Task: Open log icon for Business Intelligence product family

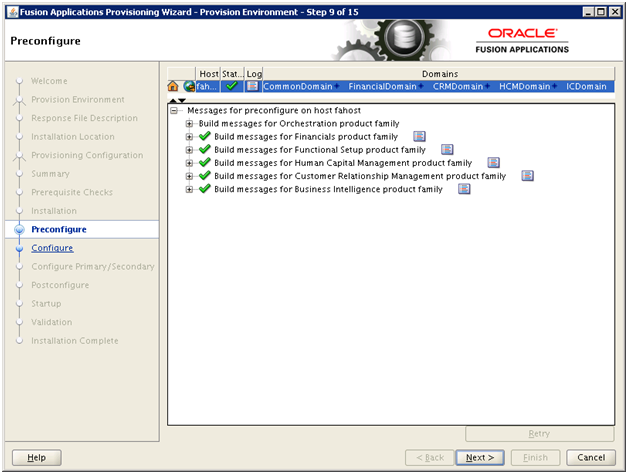Action: click(464, 189)
